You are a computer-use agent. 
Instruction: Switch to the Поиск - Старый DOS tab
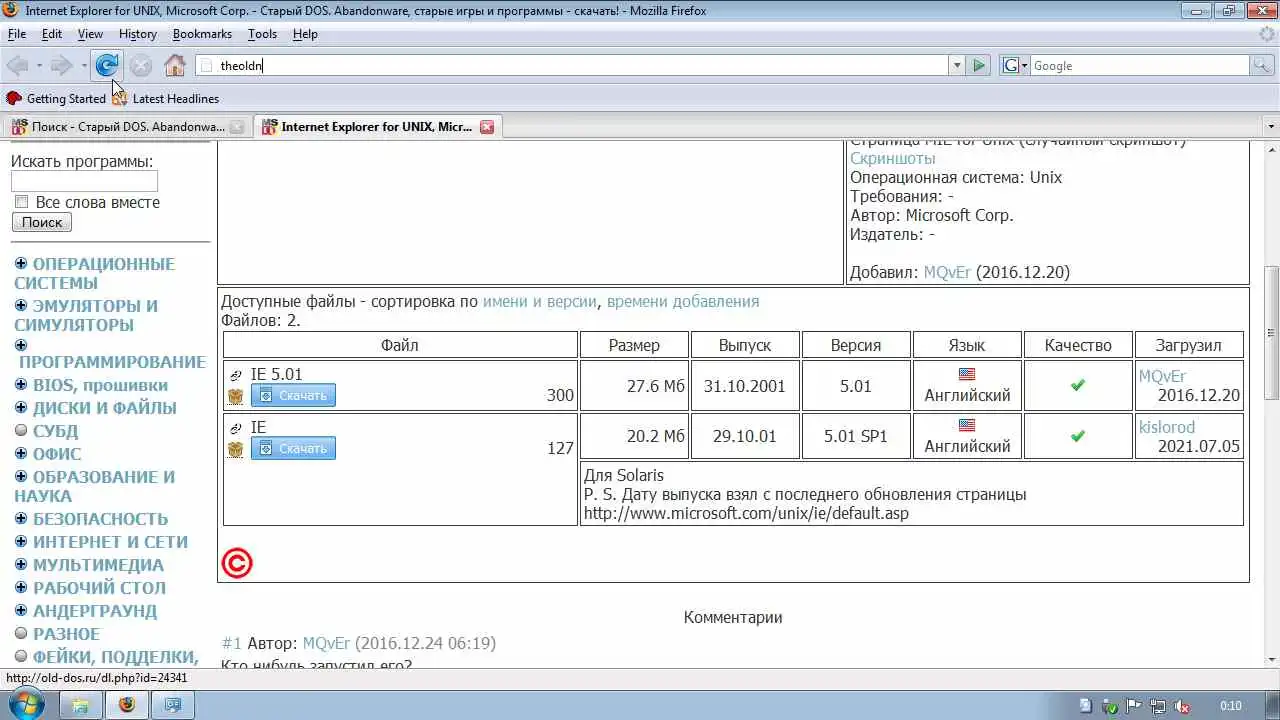[x=127, y=127]
